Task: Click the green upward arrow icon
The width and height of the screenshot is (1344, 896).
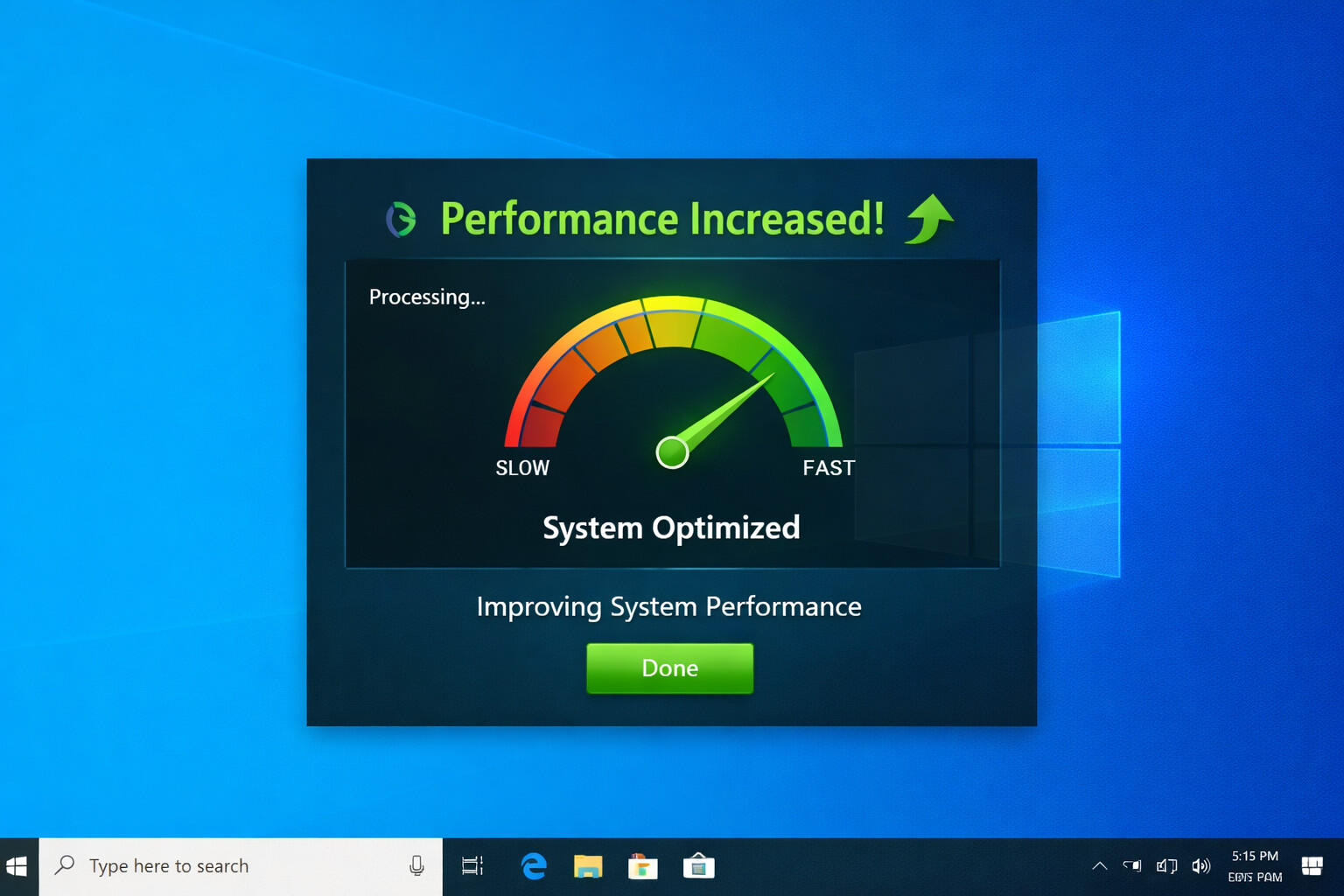Action: (929, 219)
